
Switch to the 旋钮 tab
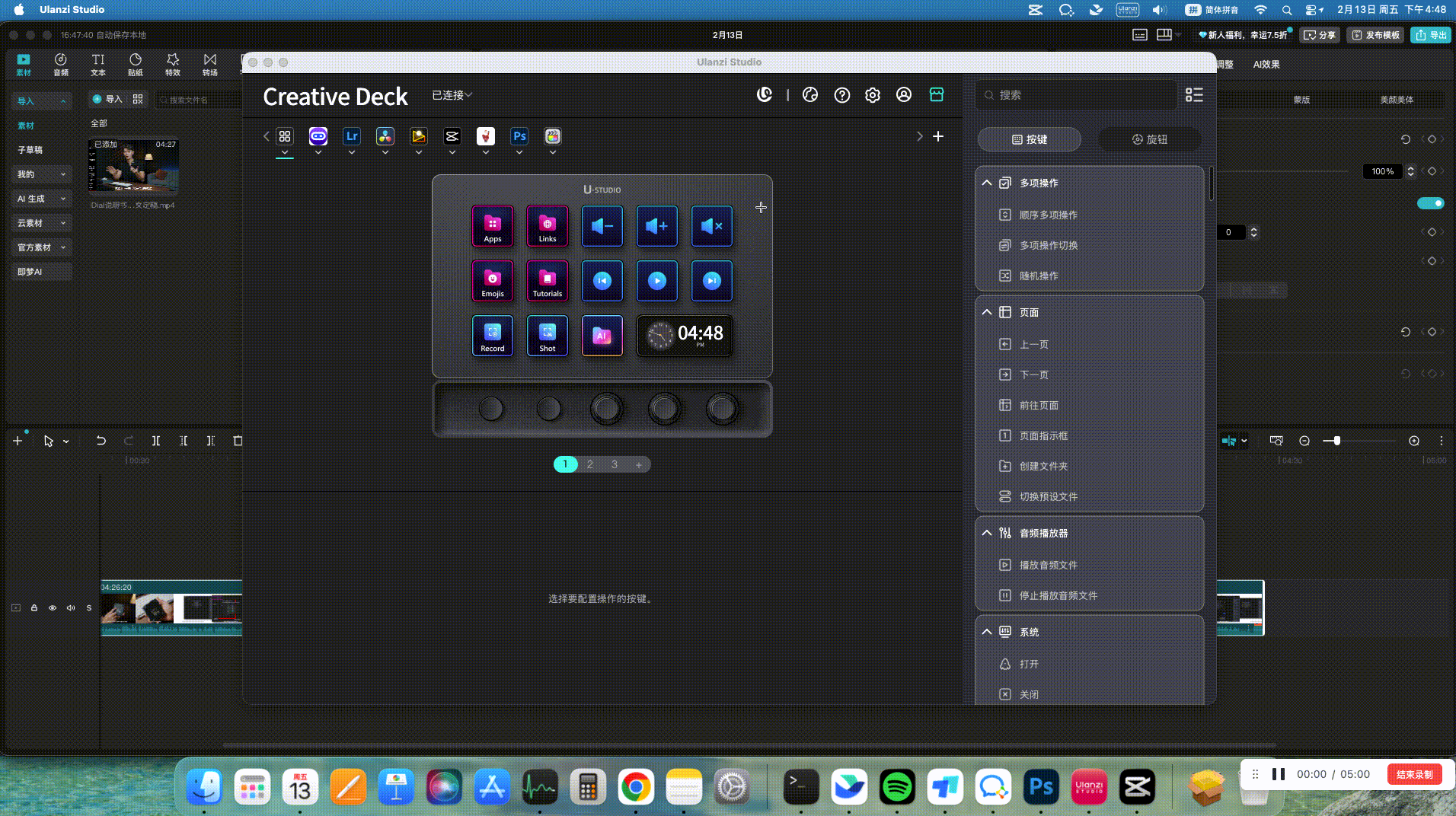click(1150, 139)
